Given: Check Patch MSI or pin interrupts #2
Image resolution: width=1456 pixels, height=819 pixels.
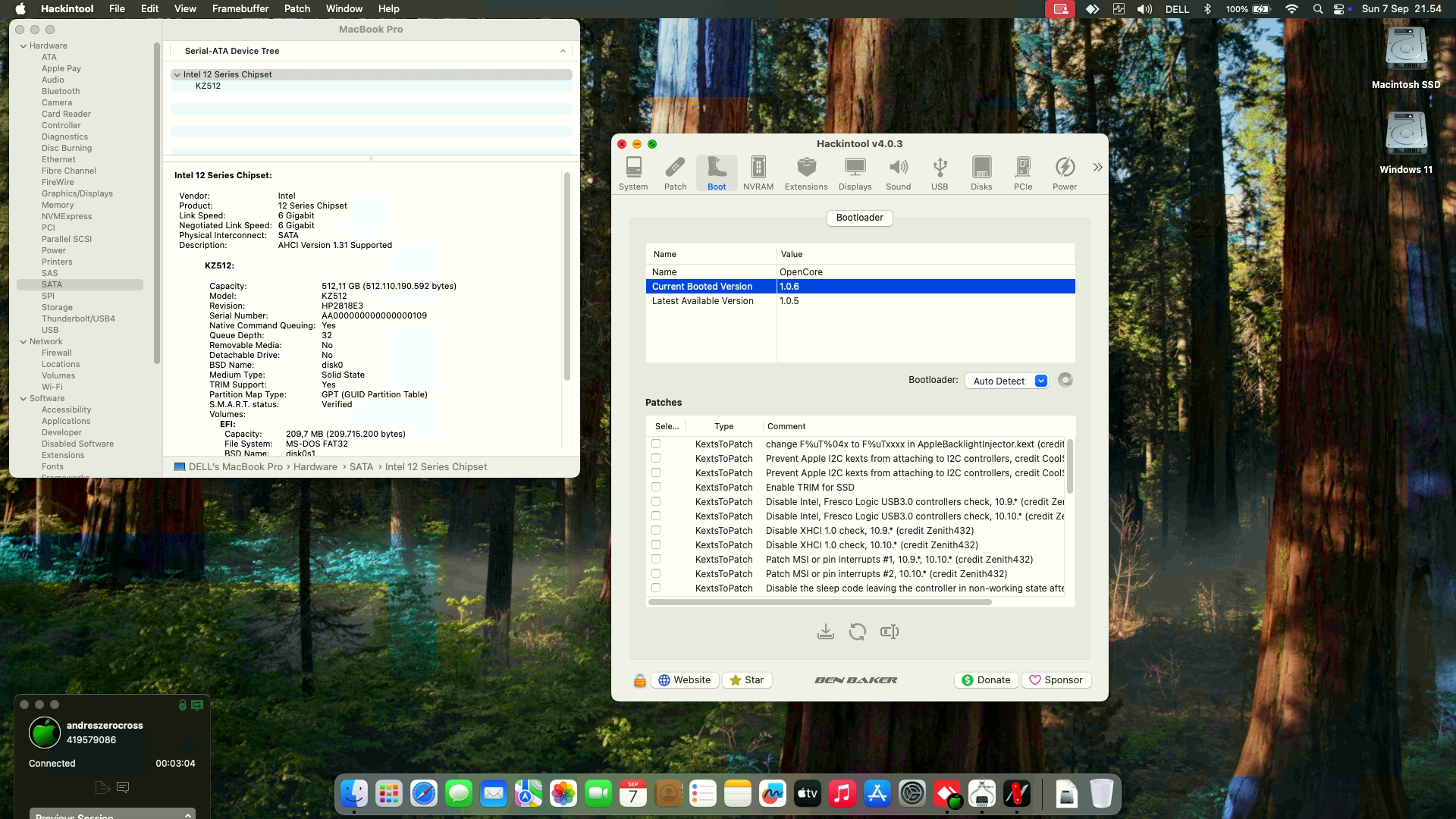Looking at the screenshot, I should 656,573.
